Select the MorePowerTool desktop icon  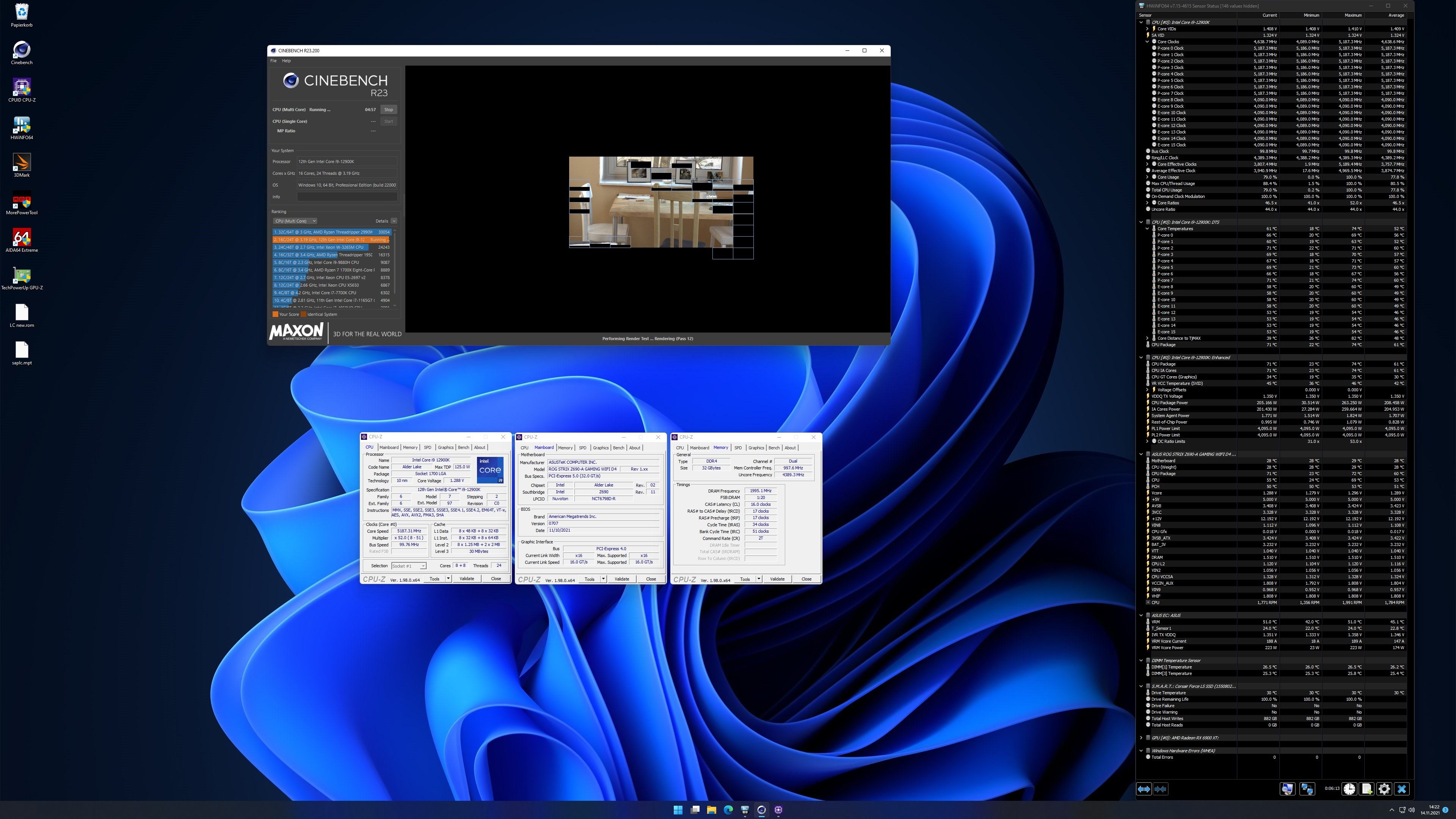coord(22,203)
